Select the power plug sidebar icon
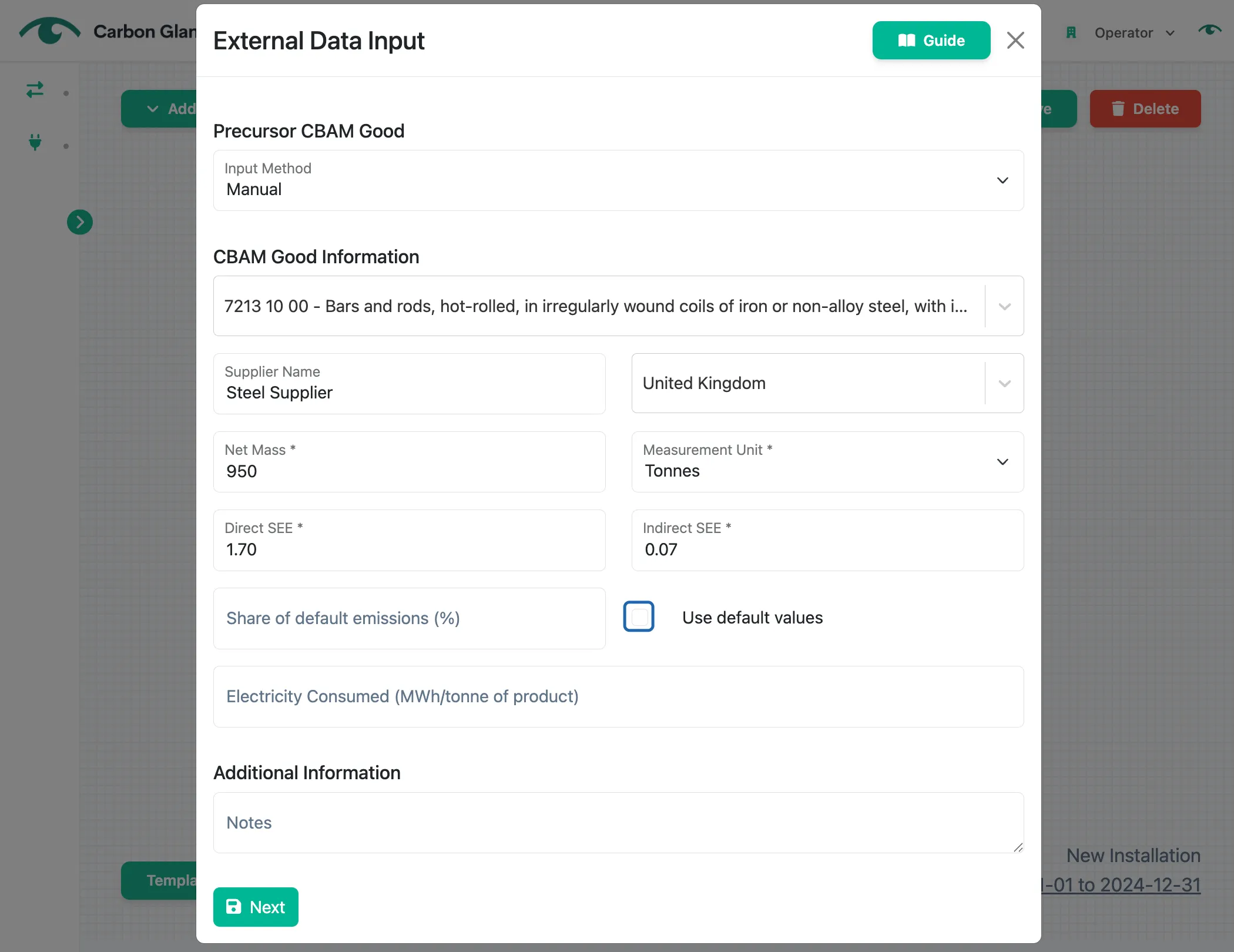This screenshot has width=1234, height=952. [35, 142]
